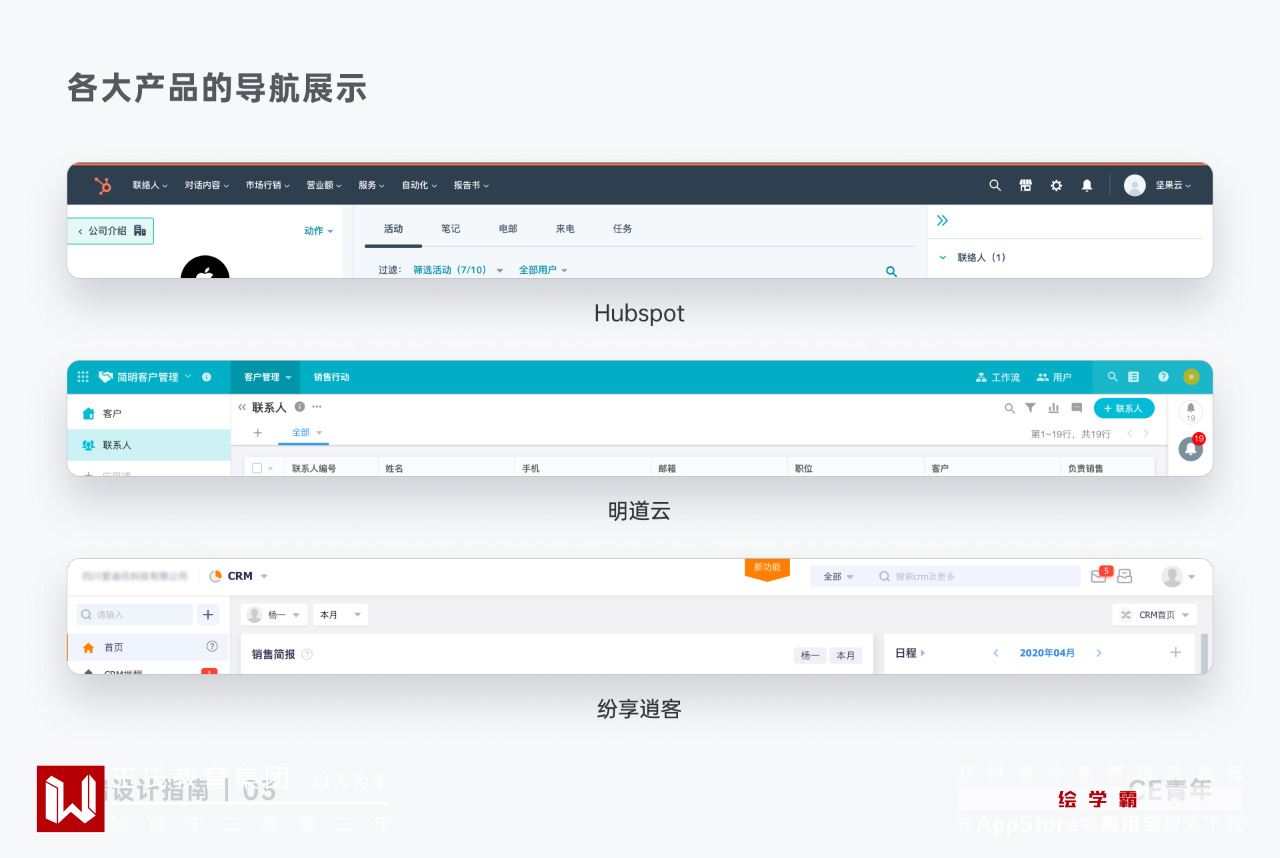Switch to the HubSpot 来电 tab
The width and height of the screenshot is (1280, 858).
[x=565, y=229]
